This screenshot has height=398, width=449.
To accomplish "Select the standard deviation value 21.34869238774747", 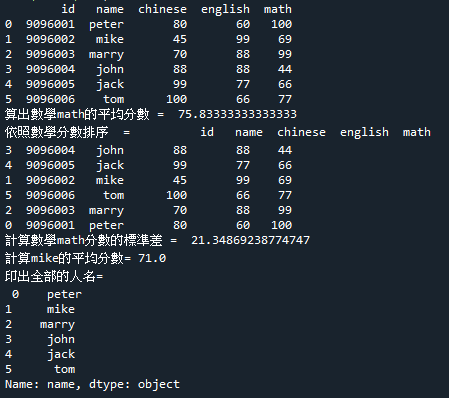I will 250,240.
